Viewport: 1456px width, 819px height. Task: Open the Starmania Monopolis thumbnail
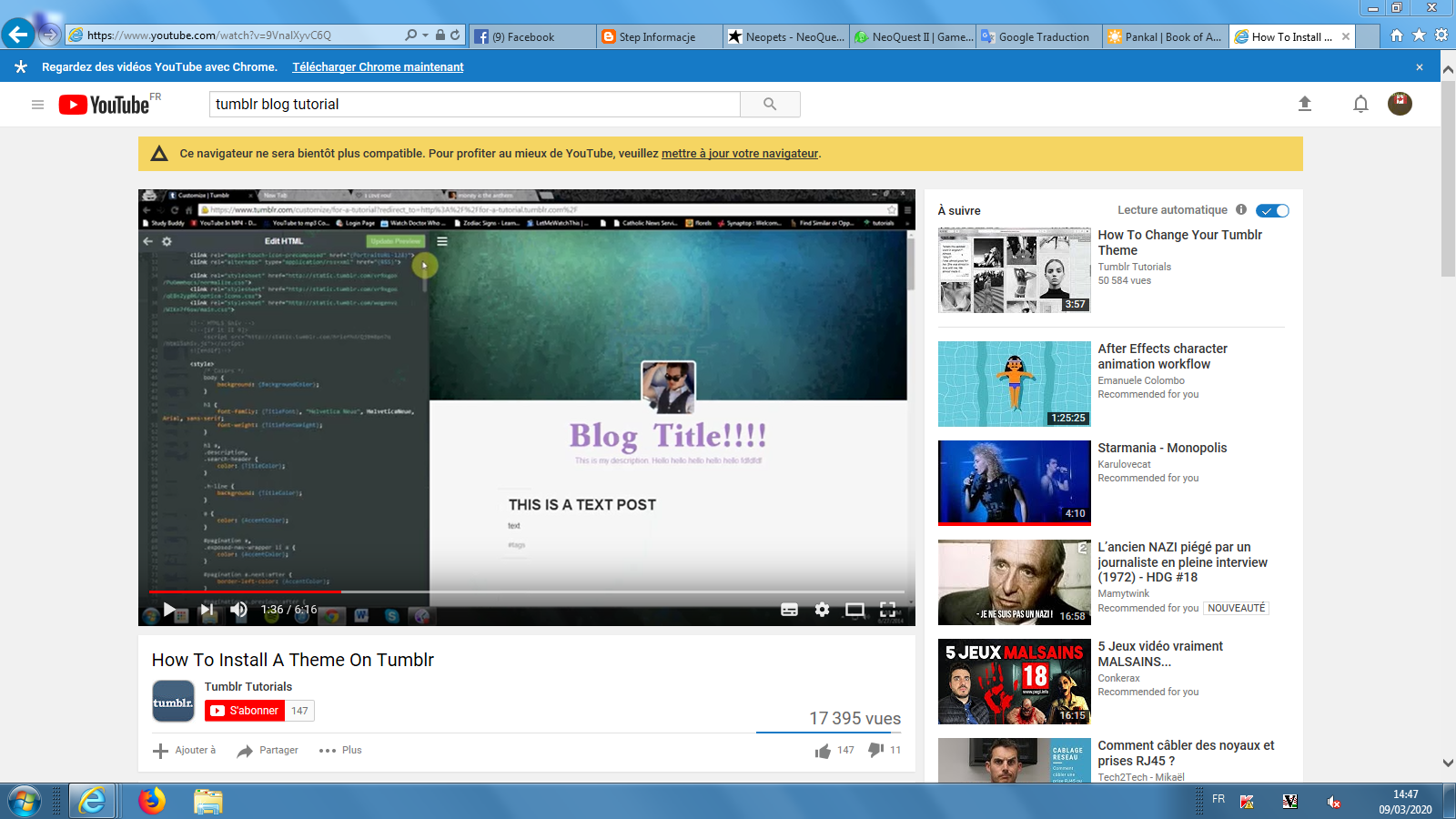1015,483
